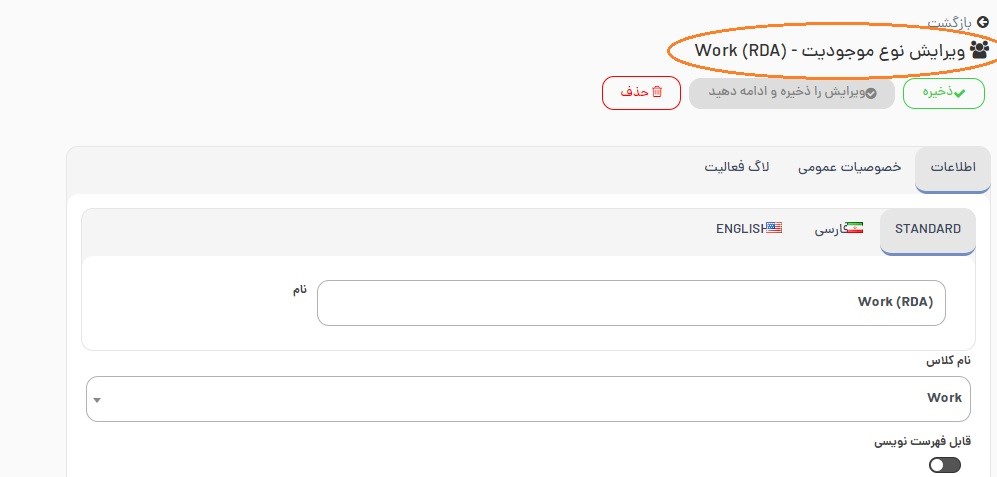Click the نام کلاس dropdown arrow
Image resolution: width=997 pixels, height=477 pixels.
(x=97, y=400)
